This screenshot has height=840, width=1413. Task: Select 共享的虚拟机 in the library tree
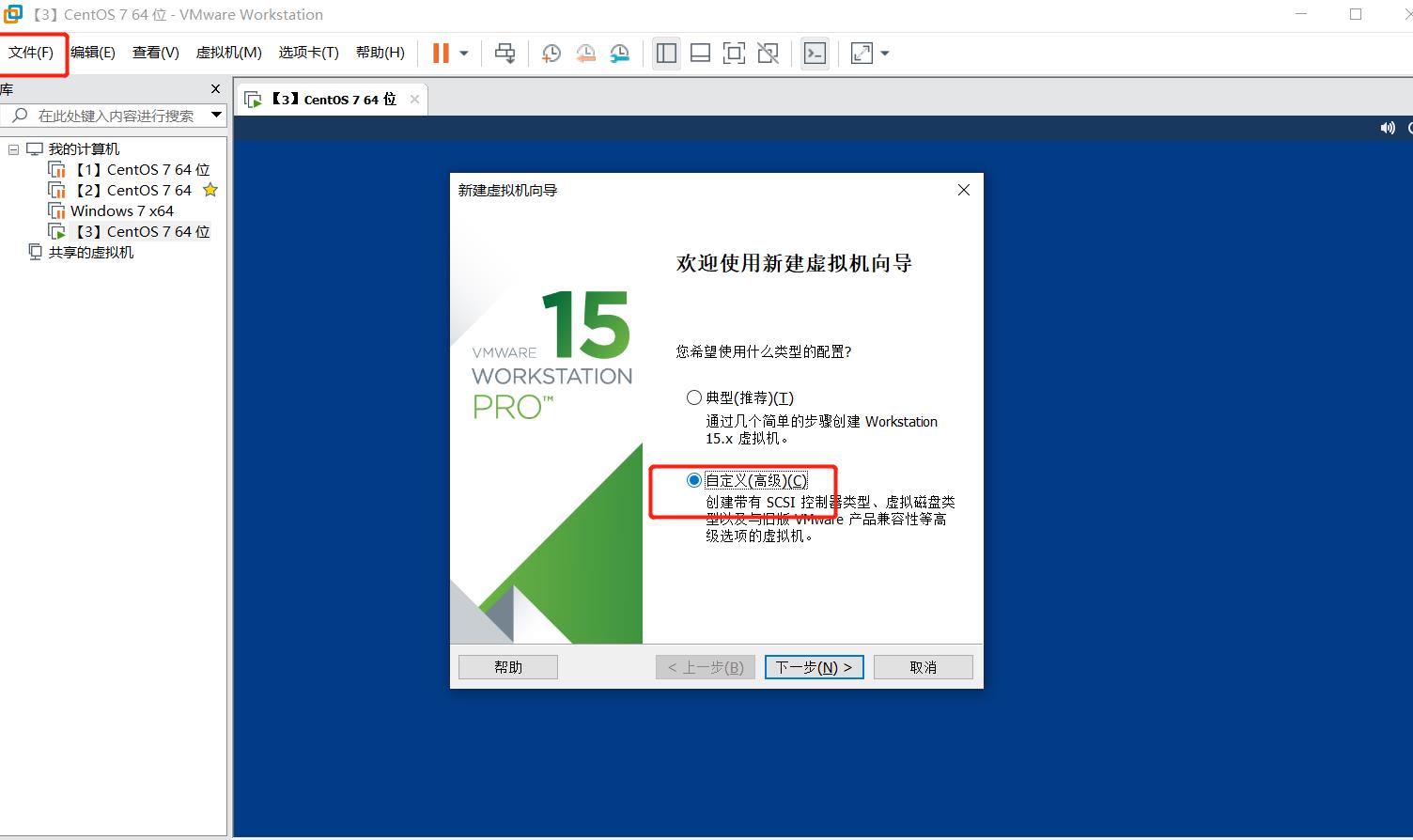(x=91, y=253)
